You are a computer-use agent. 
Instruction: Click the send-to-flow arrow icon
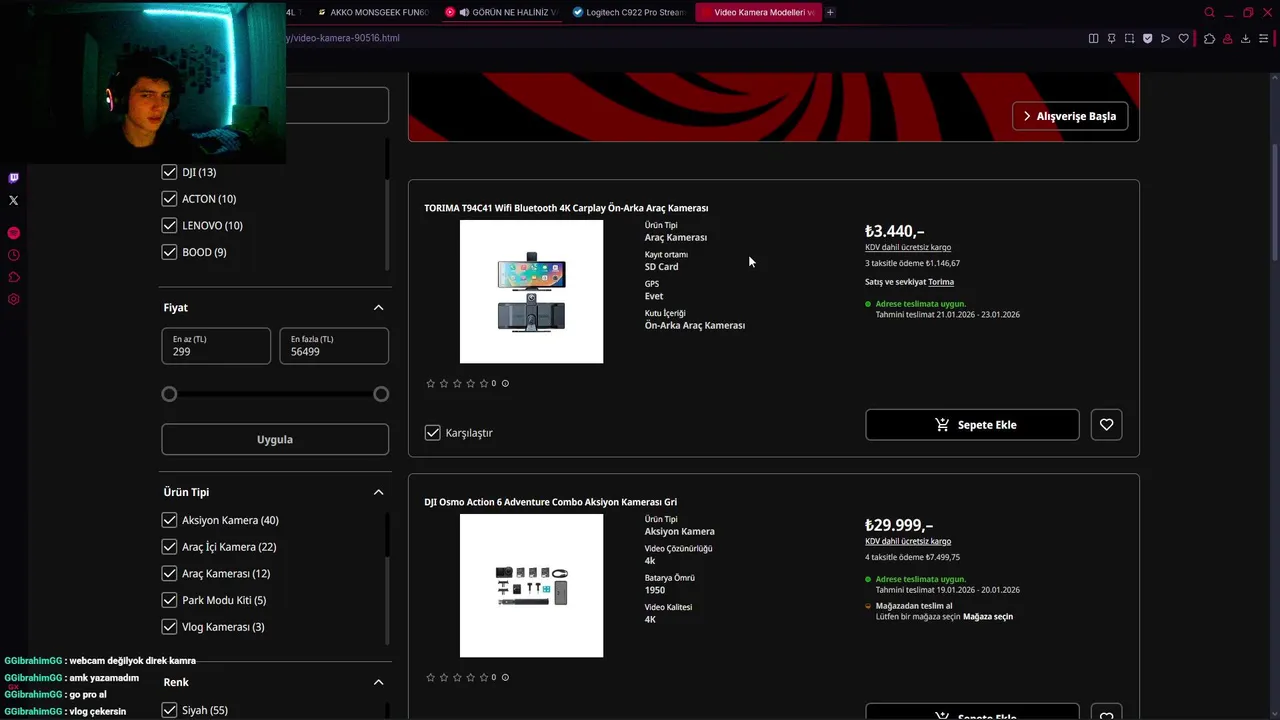(1165, 38)
